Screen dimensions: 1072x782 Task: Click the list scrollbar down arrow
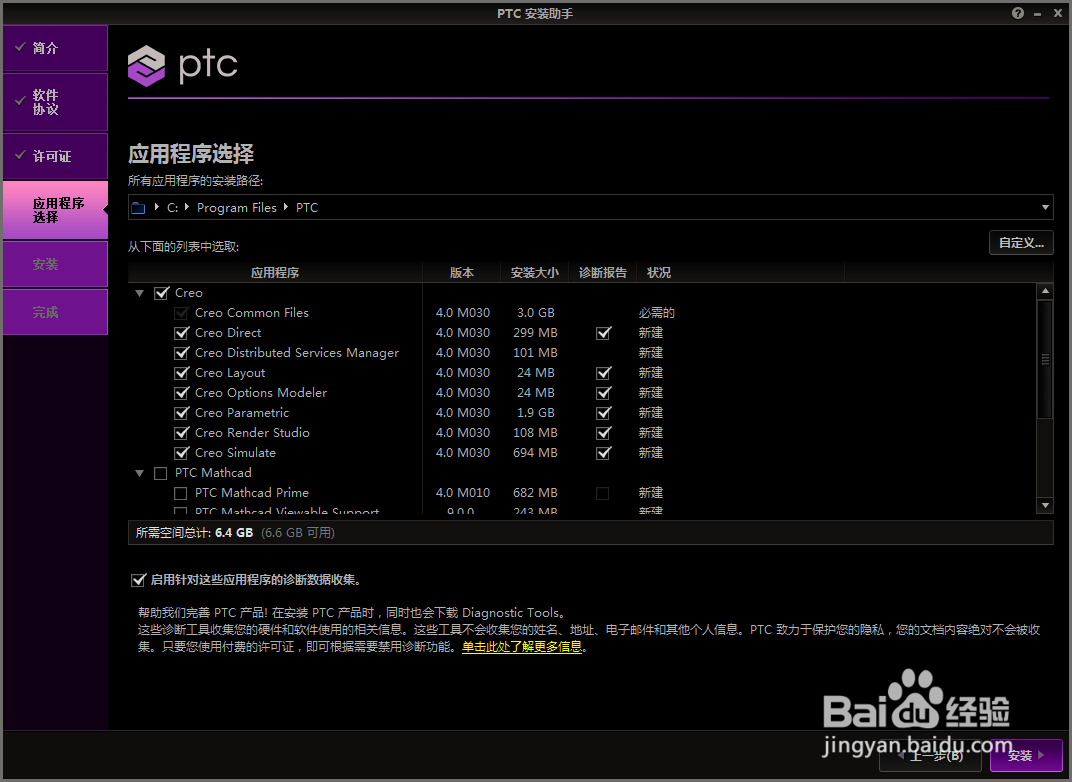(1045, 505)
